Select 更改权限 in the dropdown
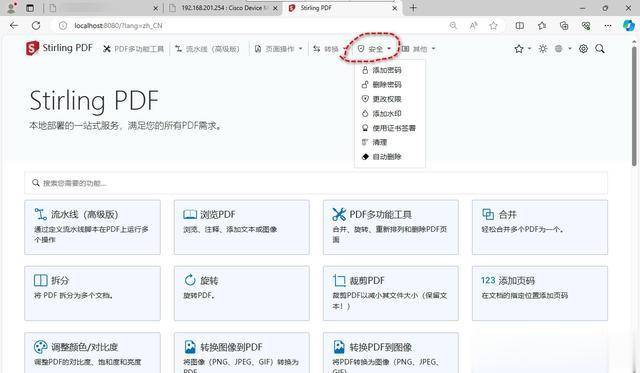640x373 pixels. click(382, 99)
